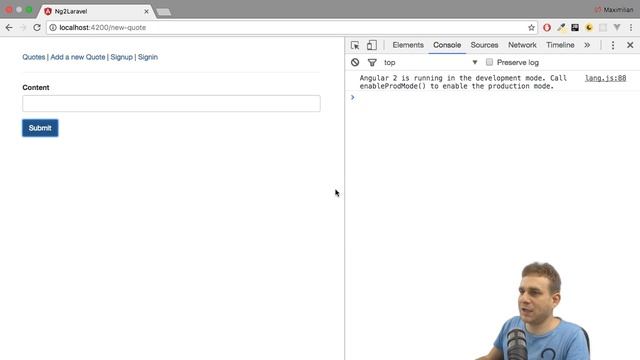Clear the console with the ban icon

pos(355,62)
